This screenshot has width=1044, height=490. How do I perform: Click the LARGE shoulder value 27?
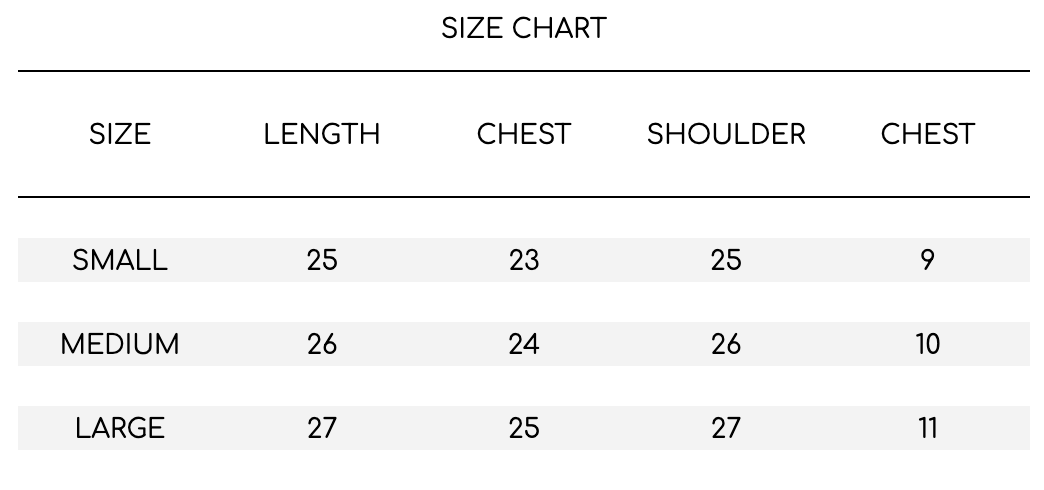726,428
